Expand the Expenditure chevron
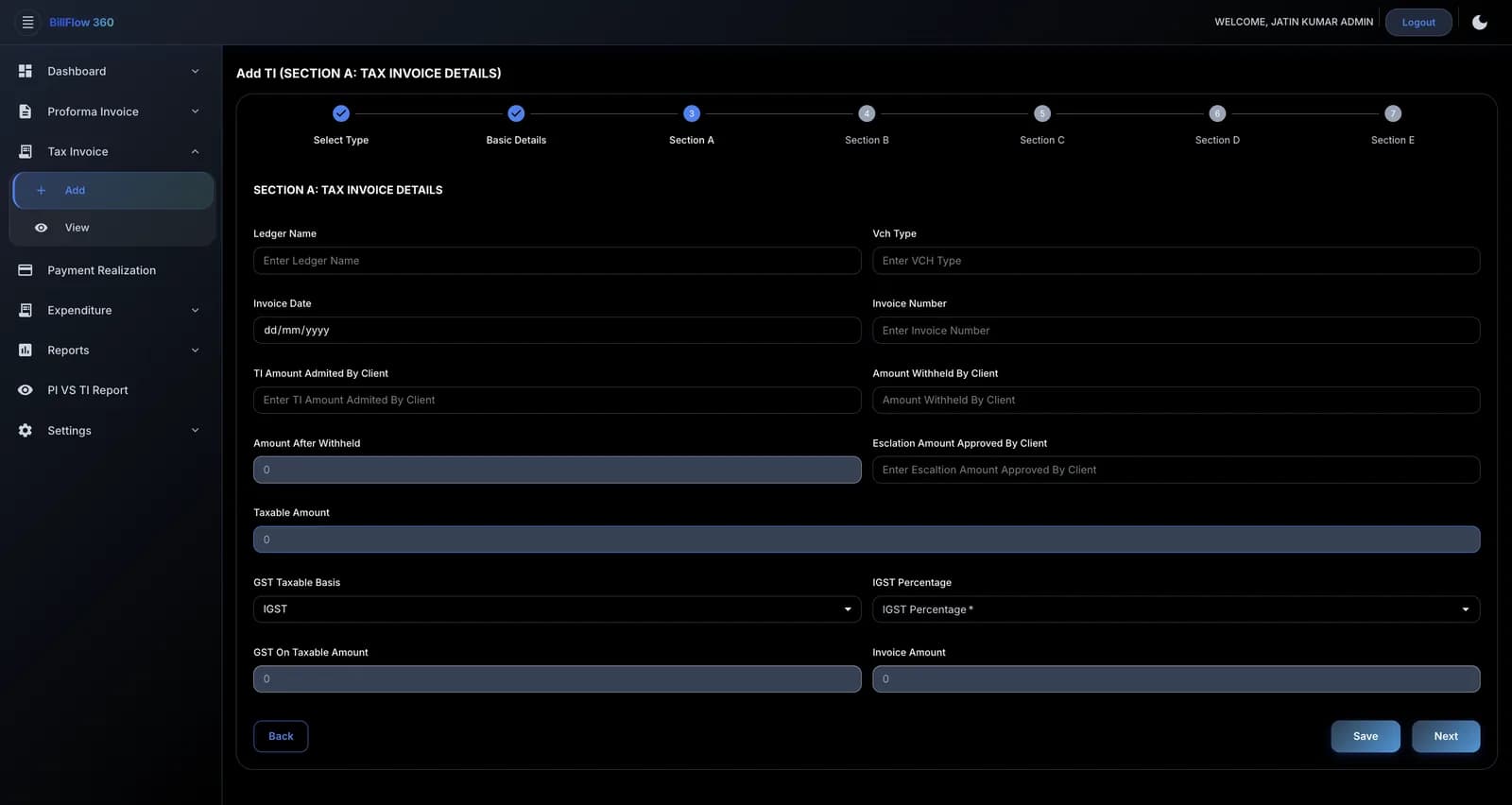The image size is (1512, 805). pos(196,310)
